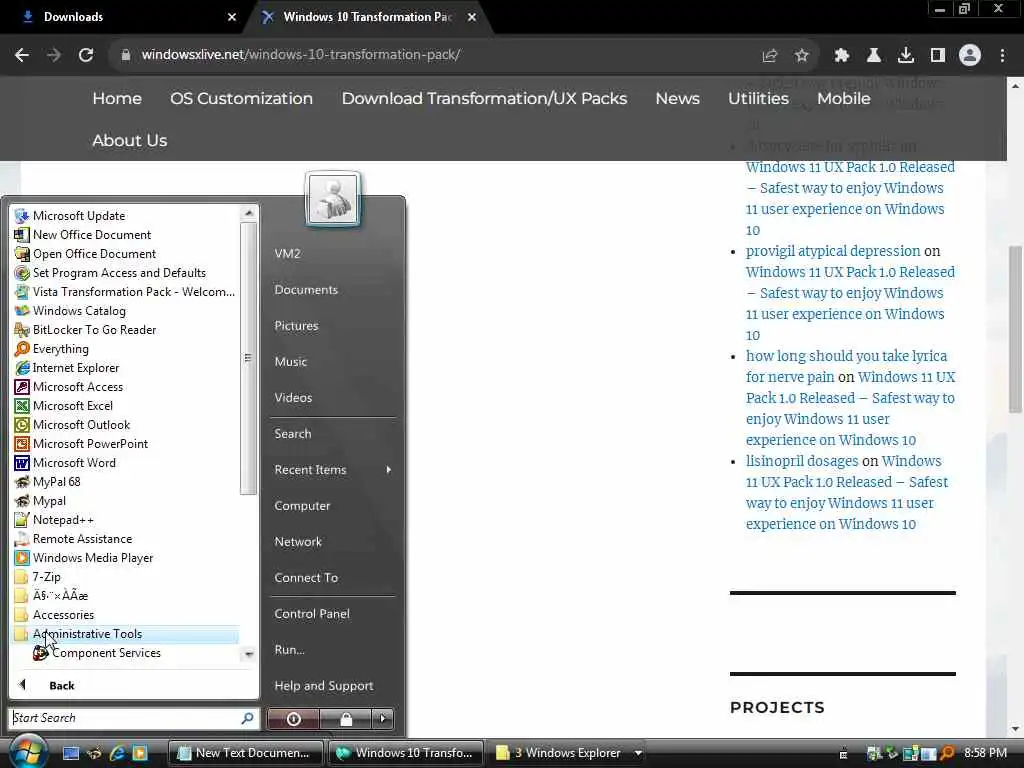
Task: Expand the Recent Items submenu
Action: point(333,470)
